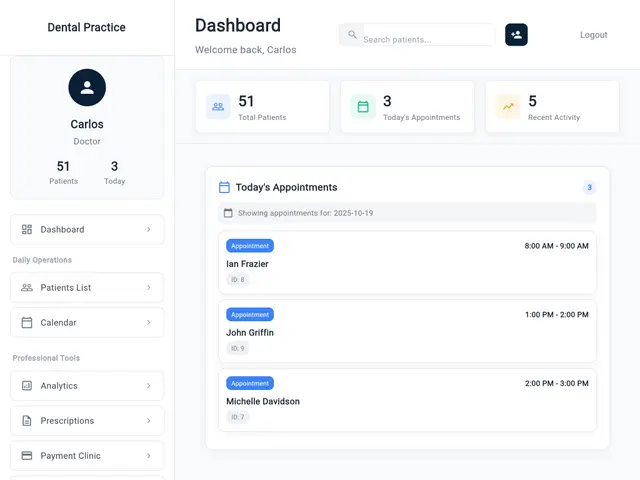This screenshot has height=480, width=640.
Task: Click the Recent Activity trend icon
Action: click(508, 107)
